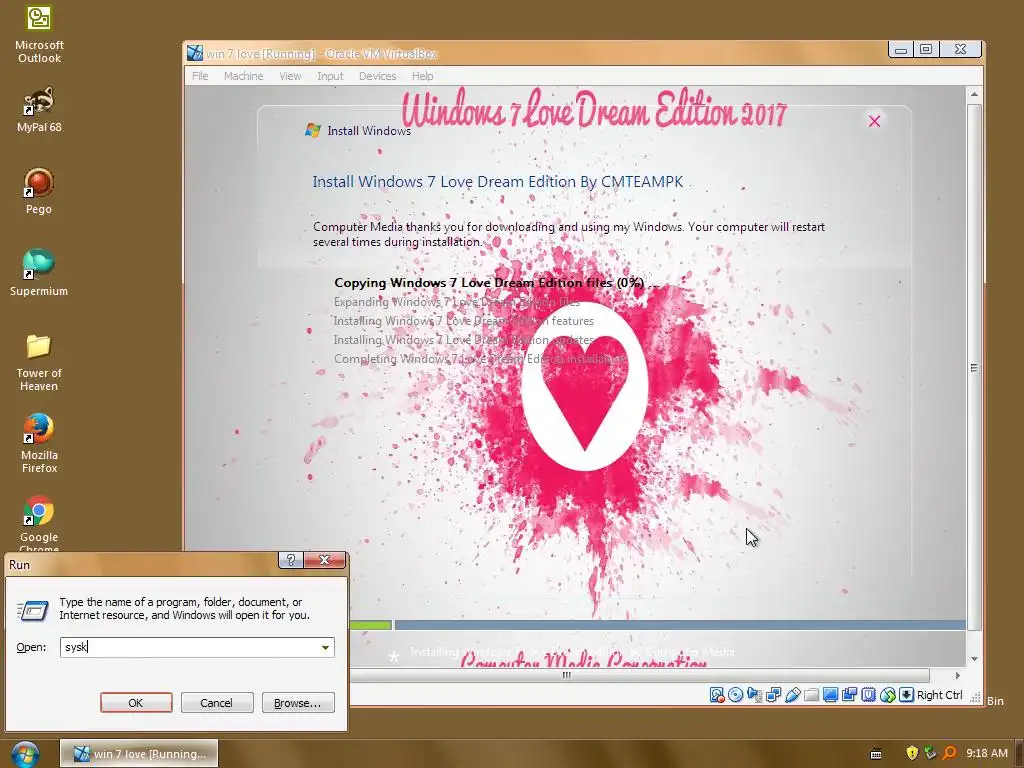
Task: Click OK in the Run dialog
Action: click(136, 703)
